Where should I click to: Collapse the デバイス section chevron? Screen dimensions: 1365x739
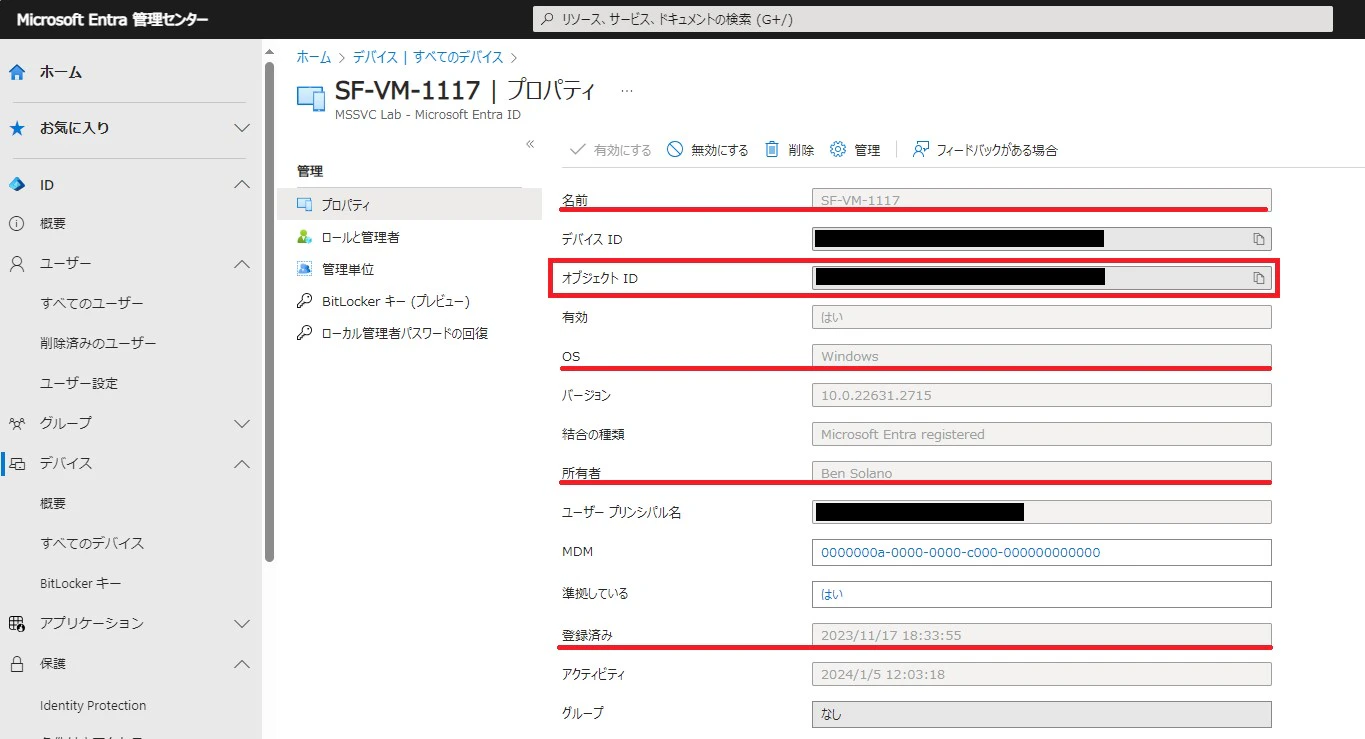click(x=241, y=464)
